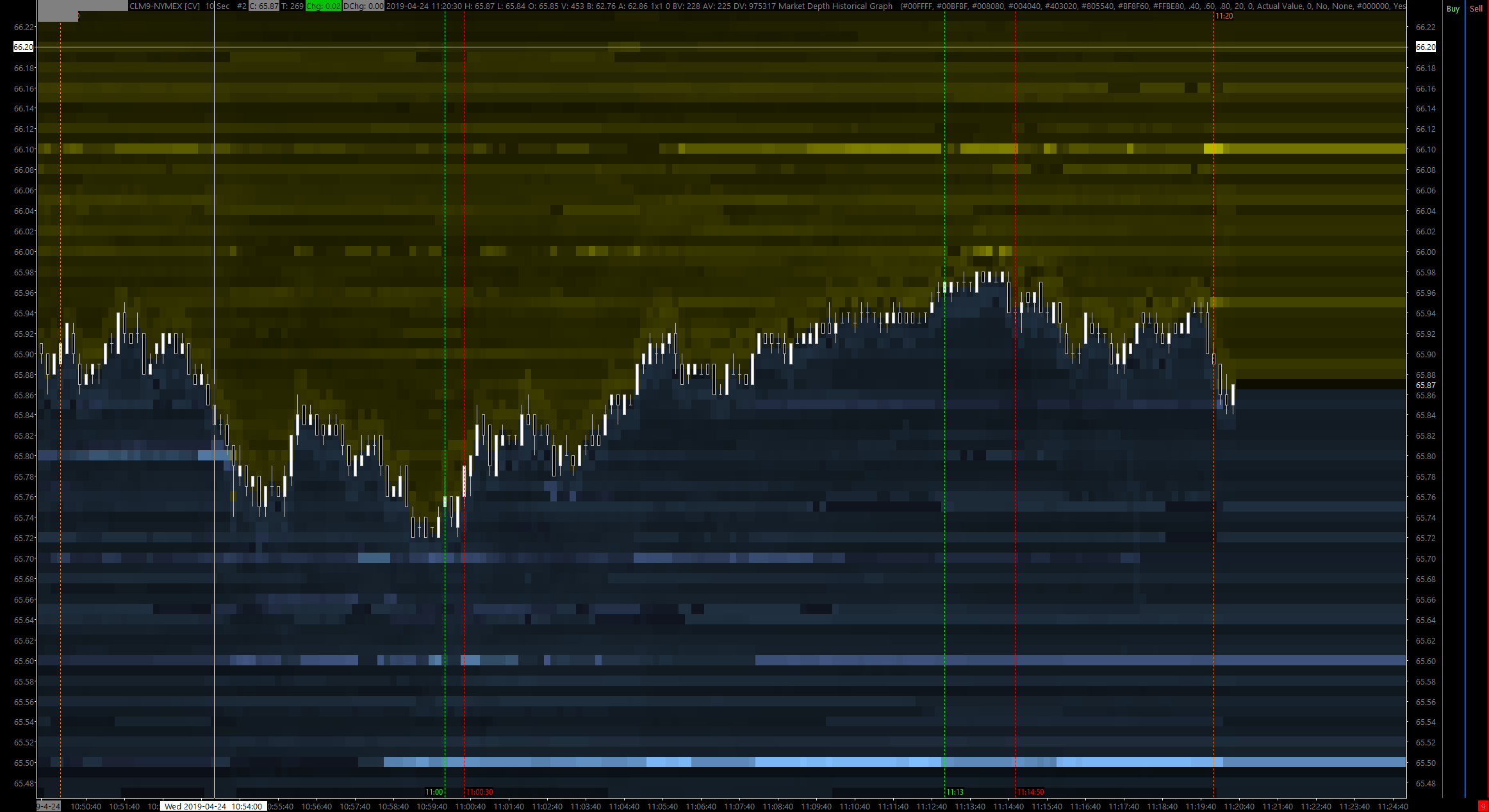Screen dimensions: 1489x812
Task: Select the red 11:00:30 time marker label
Action: coord(479,792)
